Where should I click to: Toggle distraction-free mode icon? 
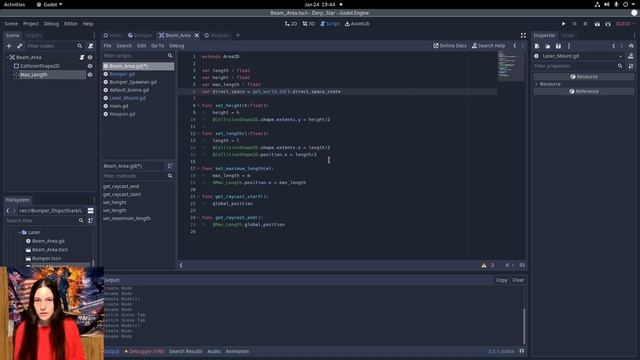523,36
